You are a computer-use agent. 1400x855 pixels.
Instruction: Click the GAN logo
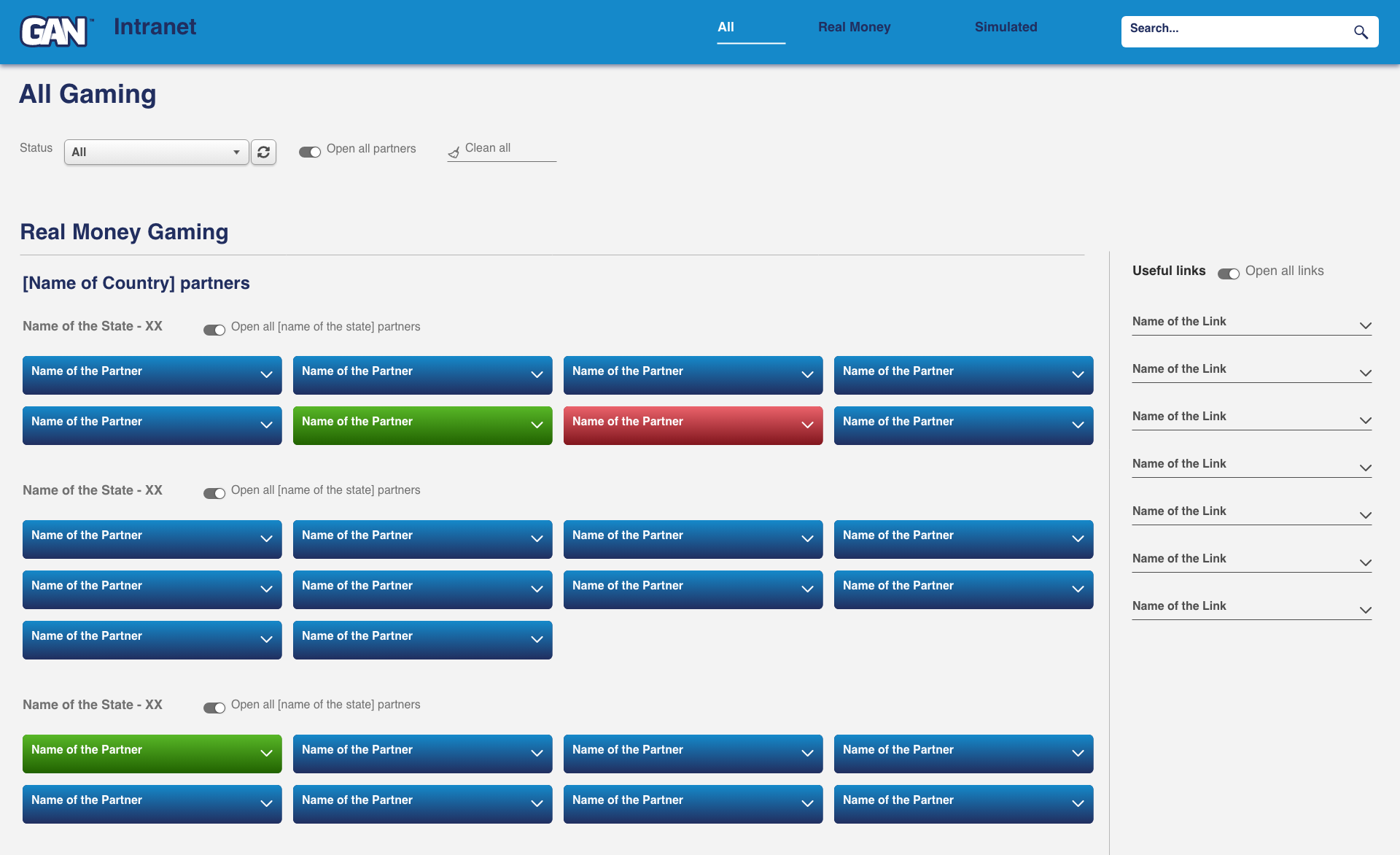[56, 31]
